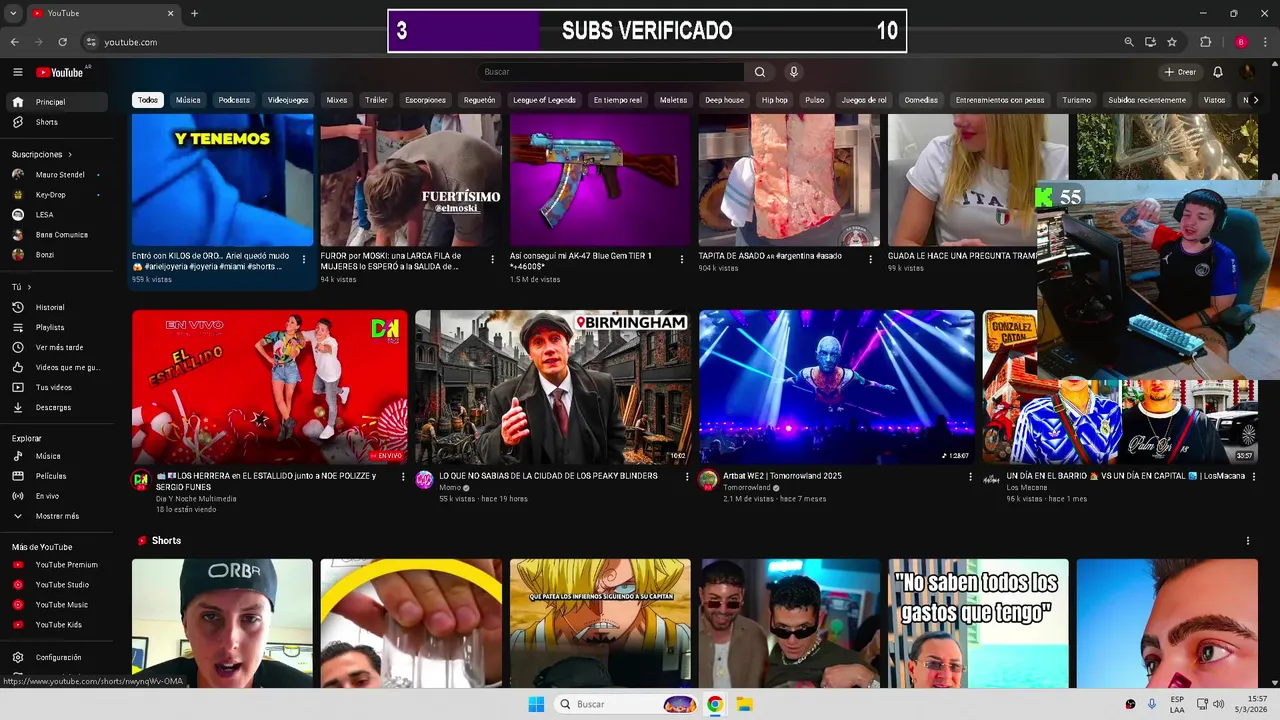
Task: Go to Principal in the sidebar
Action: [x=55, y=102]
